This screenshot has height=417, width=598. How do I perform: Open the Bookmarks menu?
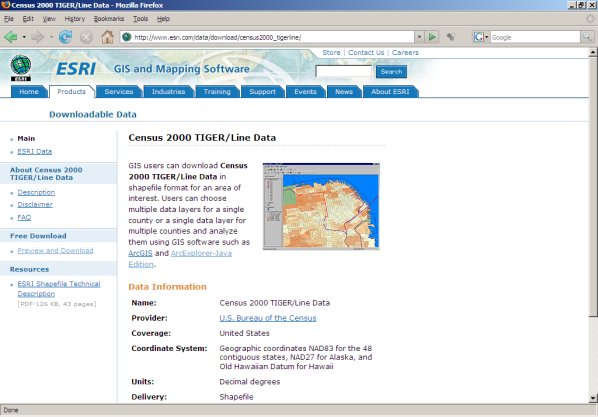(109, 19)
